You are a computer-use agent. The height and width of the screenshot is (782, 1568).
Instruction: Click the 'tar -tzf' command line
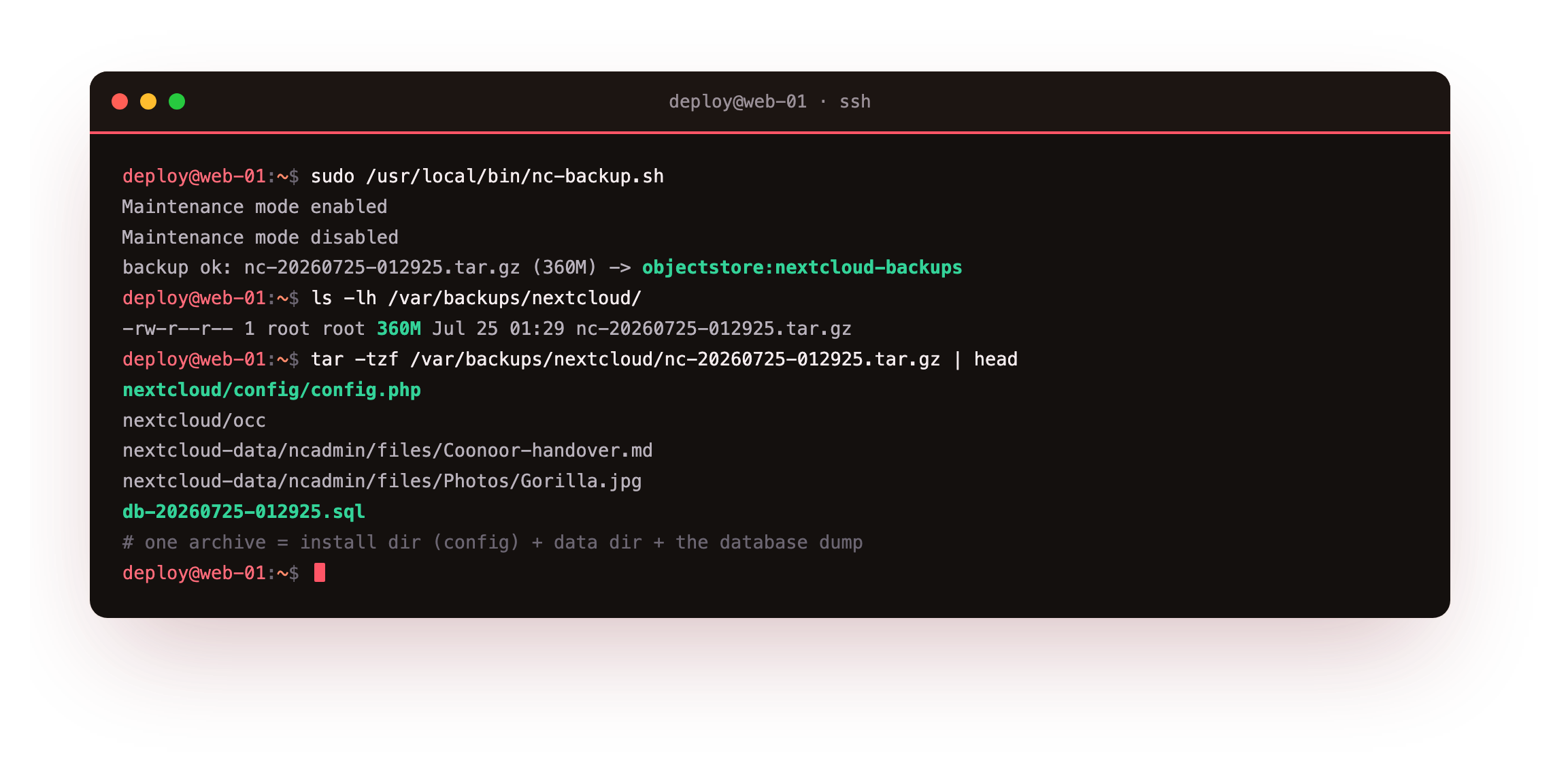[664, 359]
